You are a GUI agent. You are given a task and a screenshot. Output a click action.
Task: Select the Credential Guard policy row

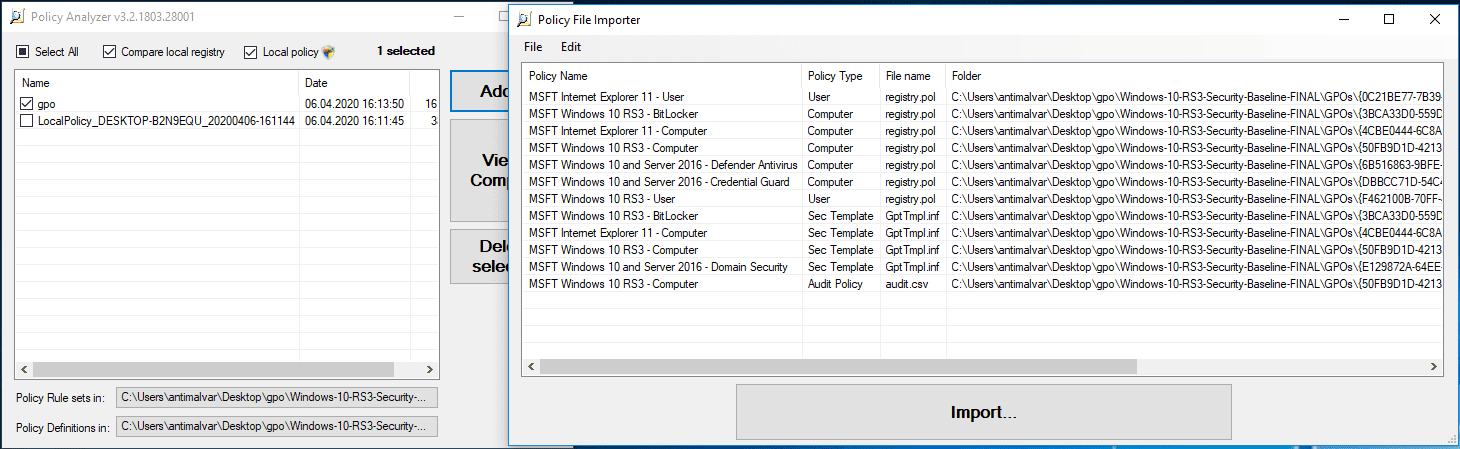(659, 182)
